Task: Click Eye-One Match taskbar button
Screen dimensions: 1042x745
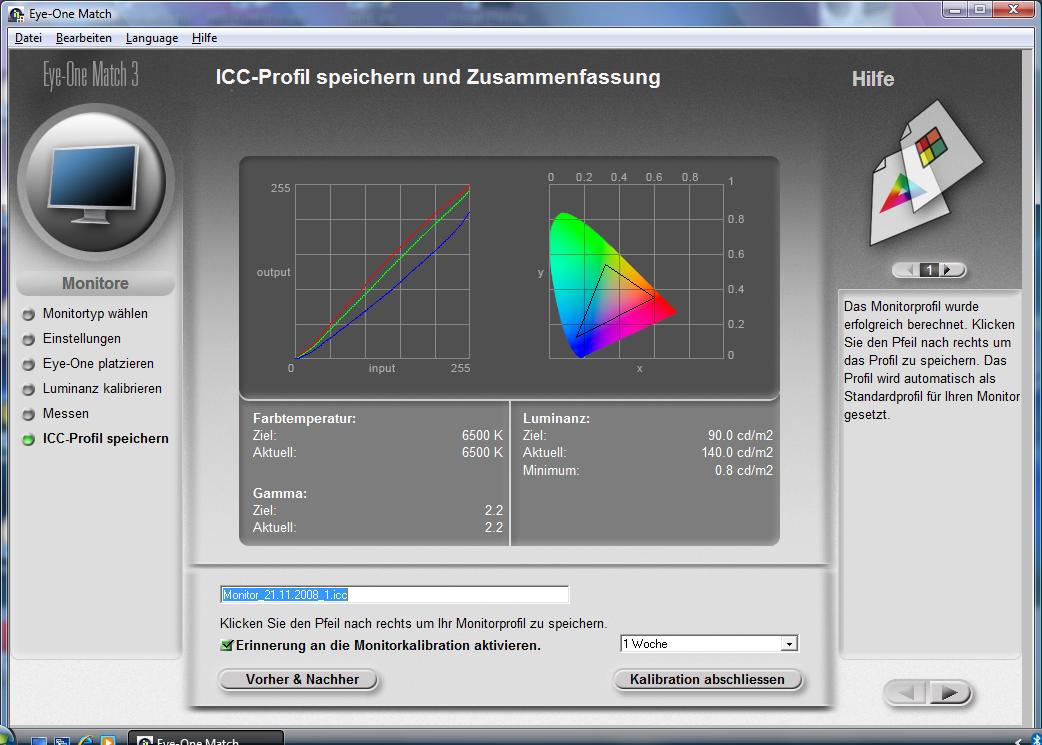Action: pyautogui.click(x=205, y=738)
